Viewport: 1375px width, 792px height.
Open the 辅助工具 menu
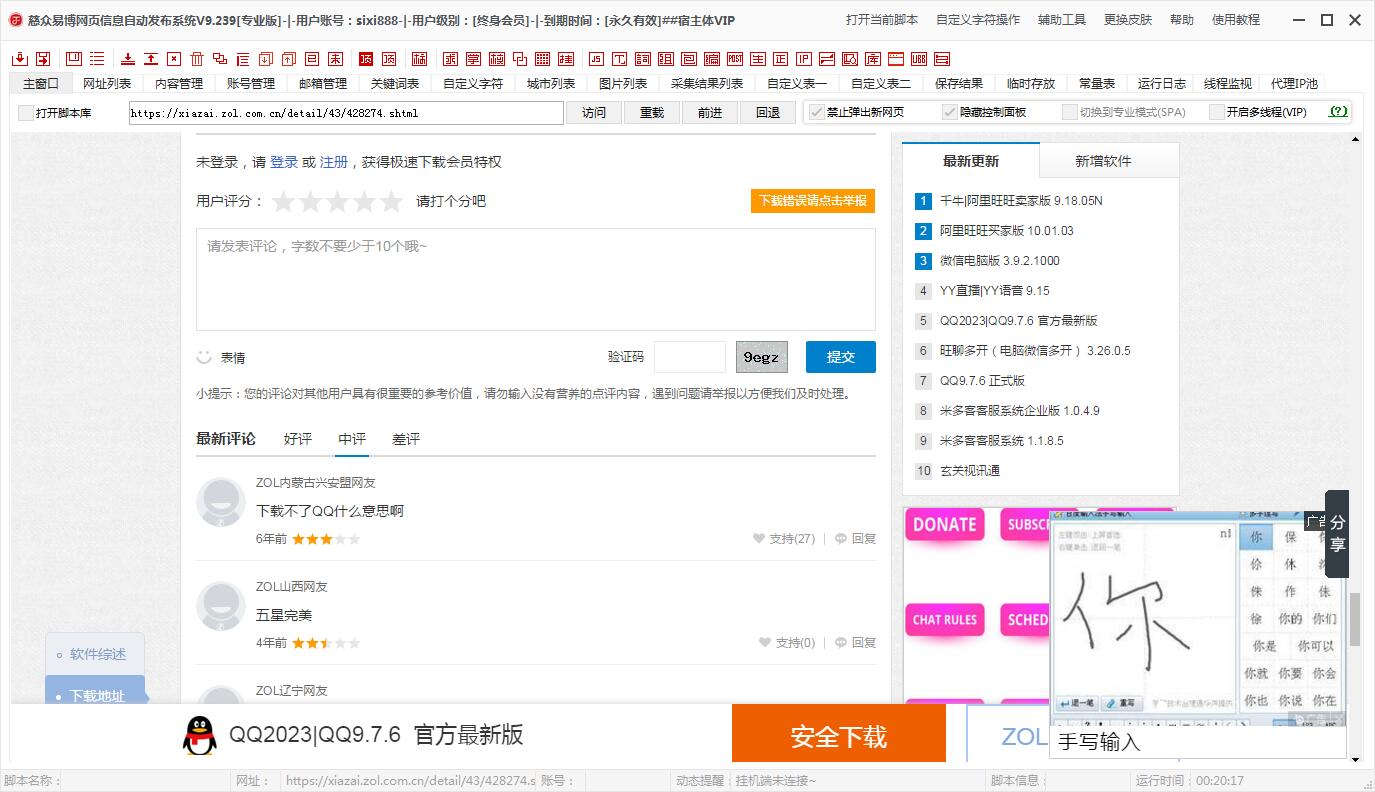[x=1062, y=20]
